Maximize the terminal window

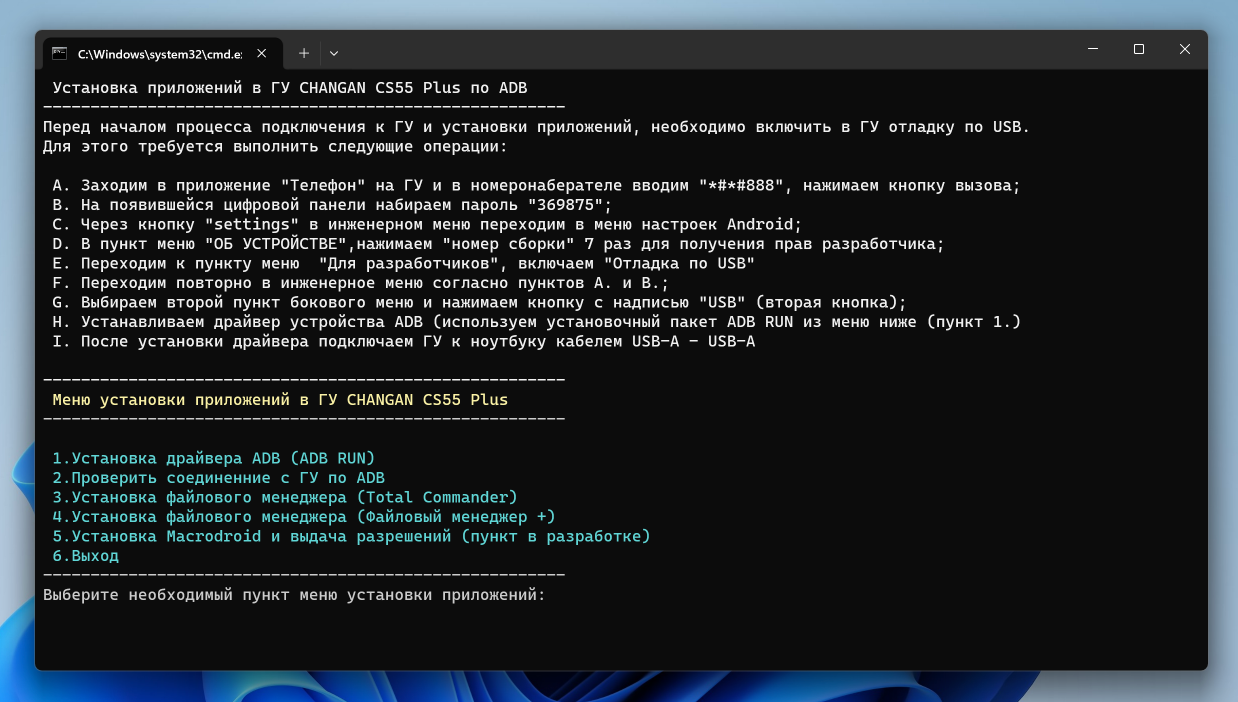pos(1138,49)
